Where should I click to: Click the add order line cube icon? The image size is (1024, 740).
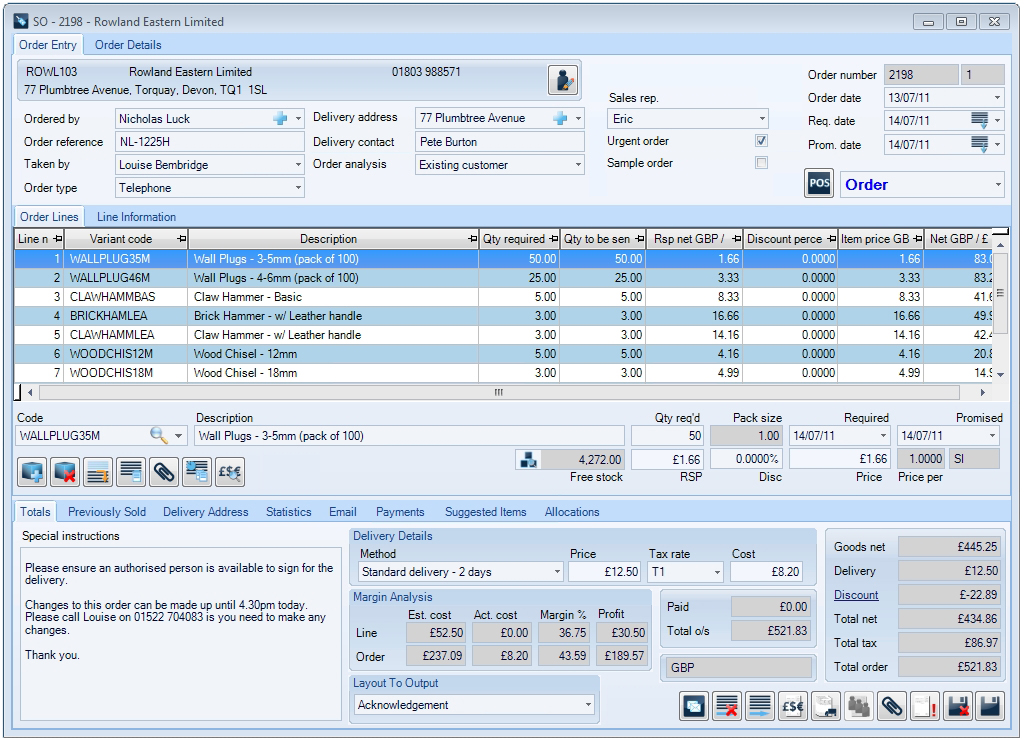tap(33, 471)
